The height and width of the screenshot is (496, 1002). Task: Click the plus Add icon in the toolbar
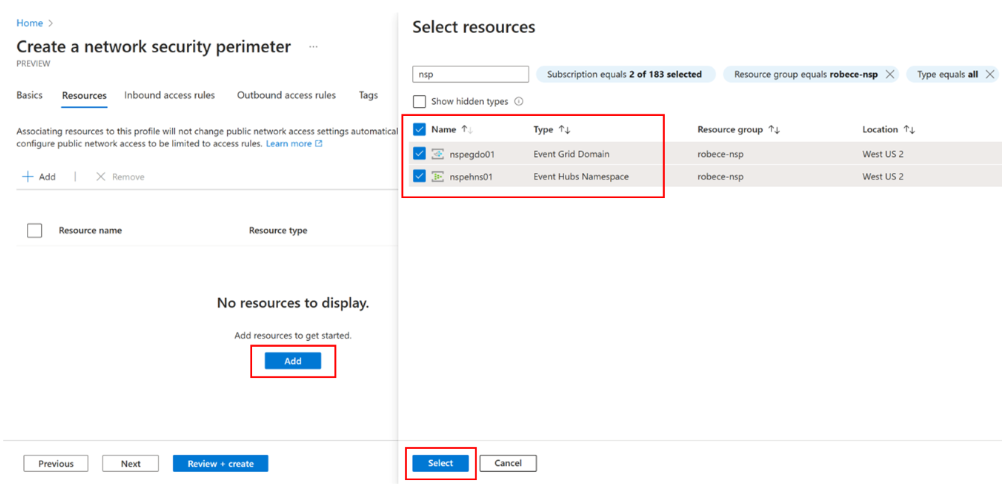click(27, 177)
